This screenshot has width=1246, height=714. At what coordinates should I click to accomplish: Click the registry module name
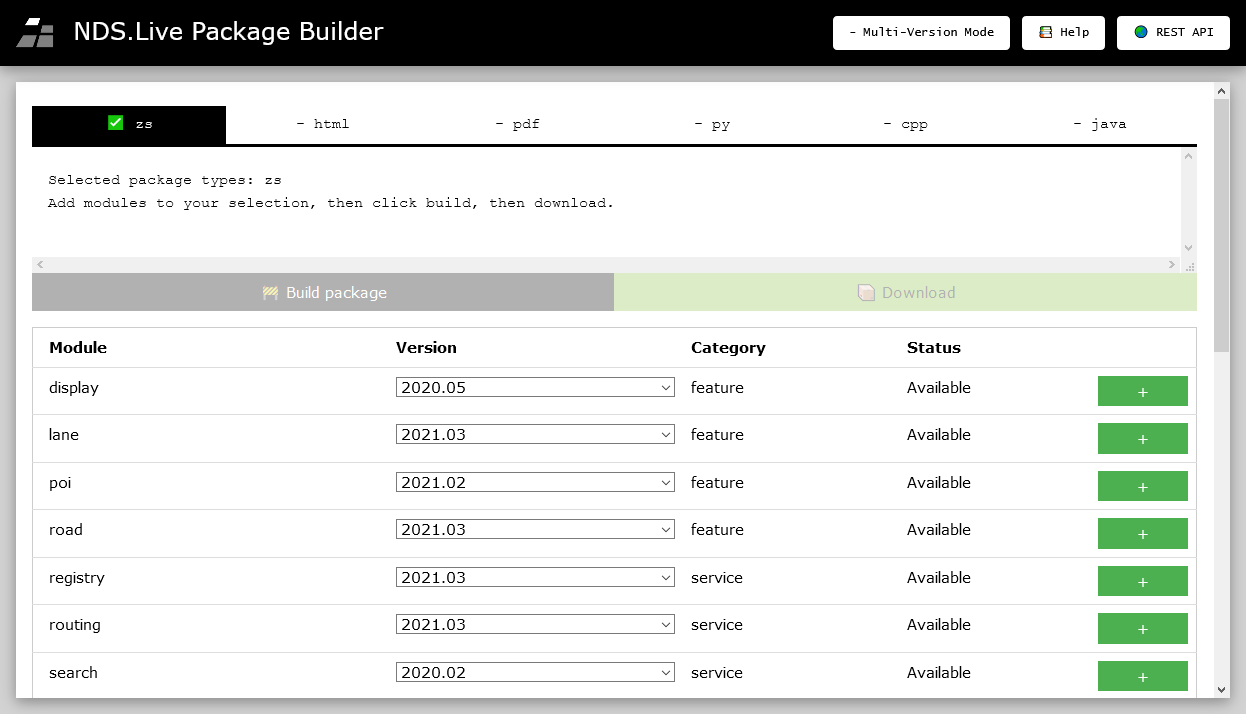click(x=77, y=578)
